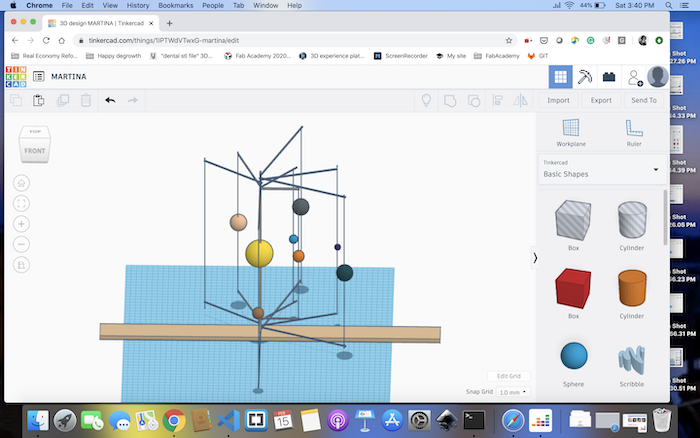Select the Ruler tool
This screenshot has height=438, width=700.
[x=633, y=133]
